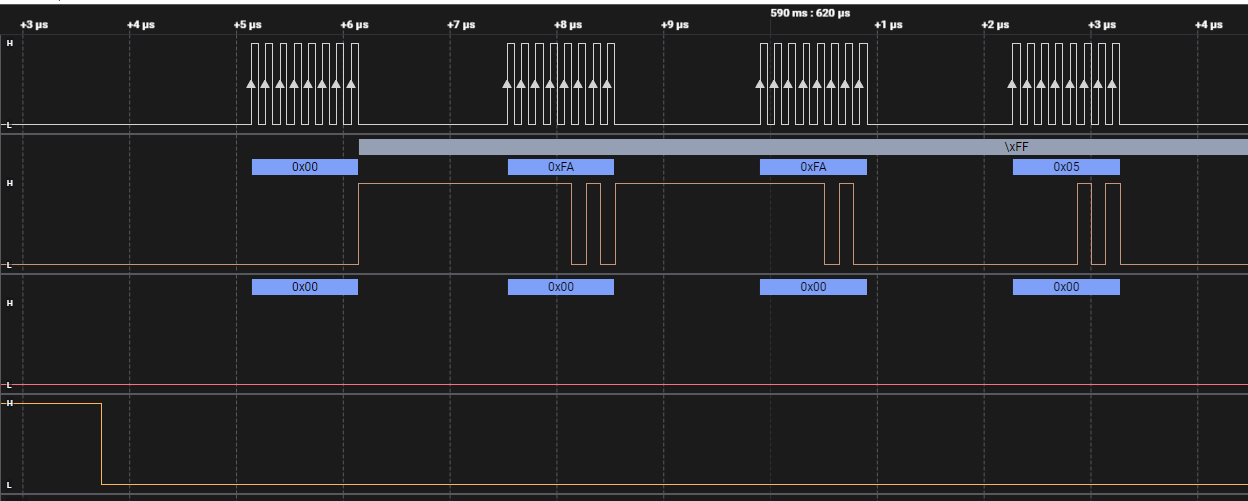Click the +2 µs ruler tick label
The height and width of the screenshot is (501, 1248).
pyautogui.click(x=994, y=25)
